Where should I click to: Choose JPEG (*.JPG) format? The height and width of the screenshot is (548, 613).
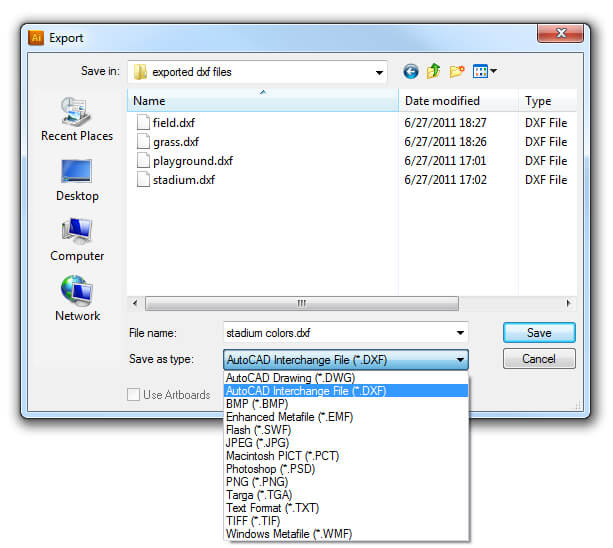(346, 443)
